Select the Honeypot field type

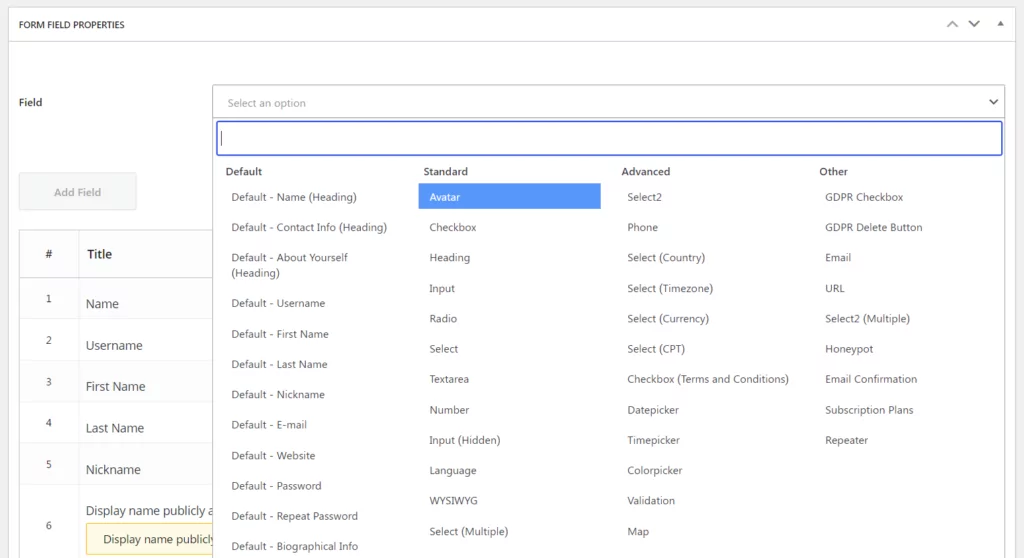pos(848,349)
